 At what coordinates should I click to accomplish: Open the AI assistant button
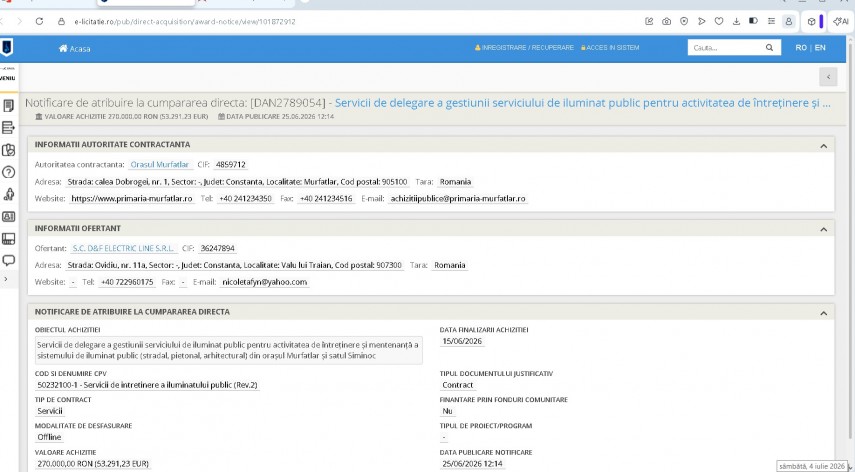[x=840, y=21]
